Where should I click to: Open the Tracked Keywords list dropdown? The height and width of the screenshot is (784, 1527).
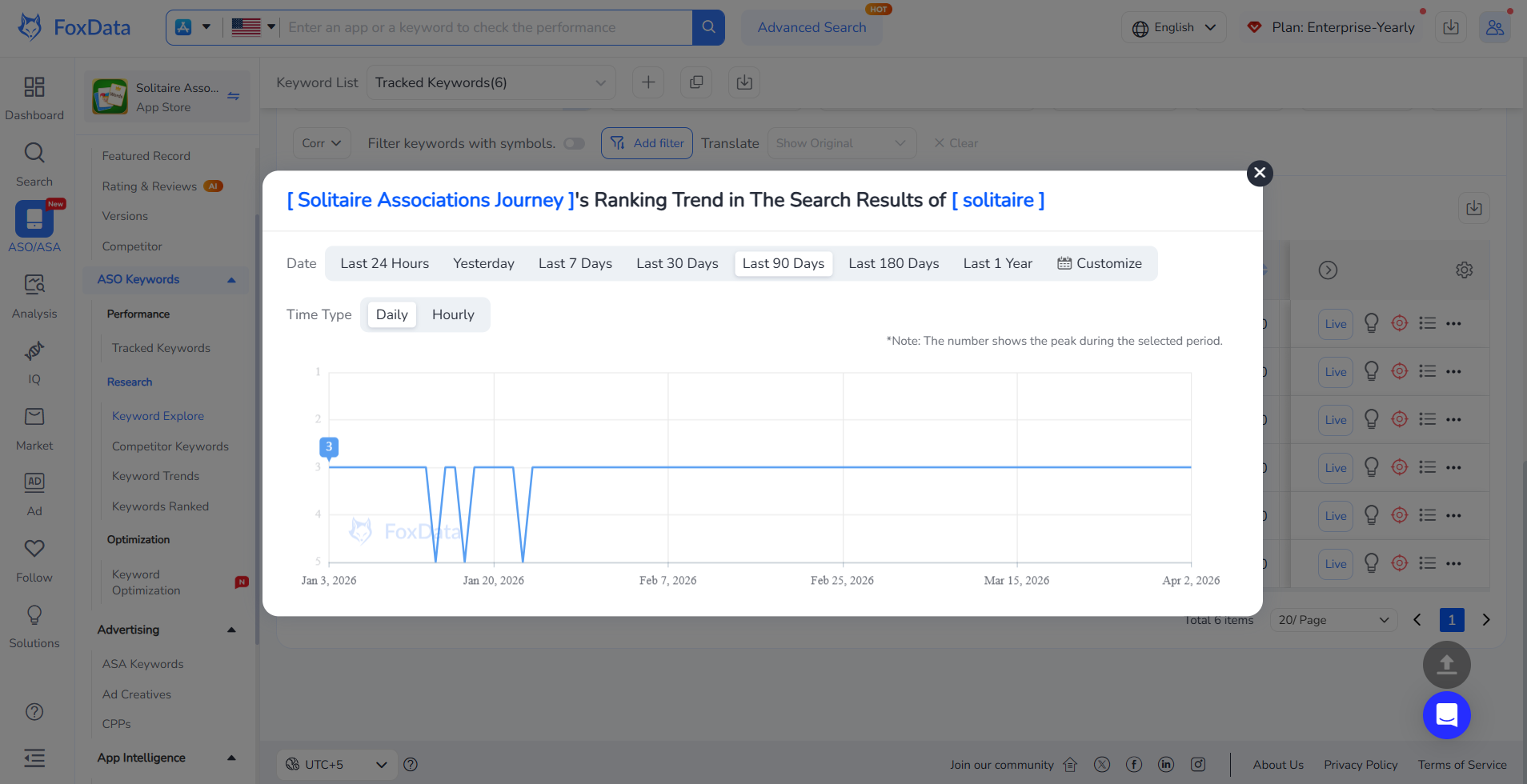(x=490, y=82)
